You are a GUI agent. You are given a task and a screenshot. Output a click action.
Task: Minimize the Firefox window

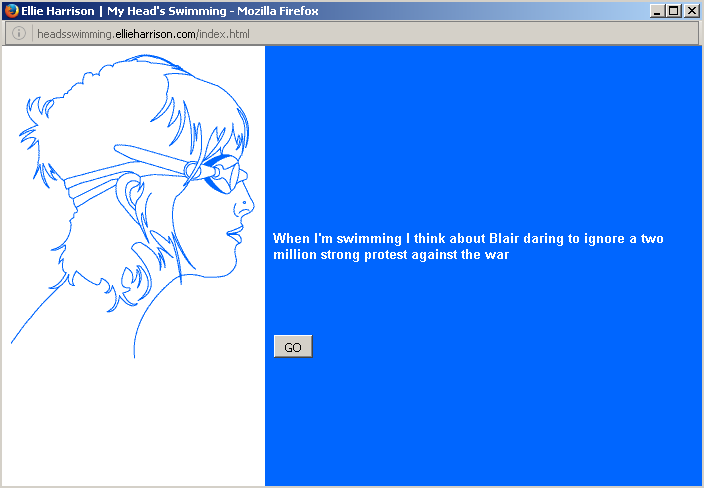tap(657, 11)
